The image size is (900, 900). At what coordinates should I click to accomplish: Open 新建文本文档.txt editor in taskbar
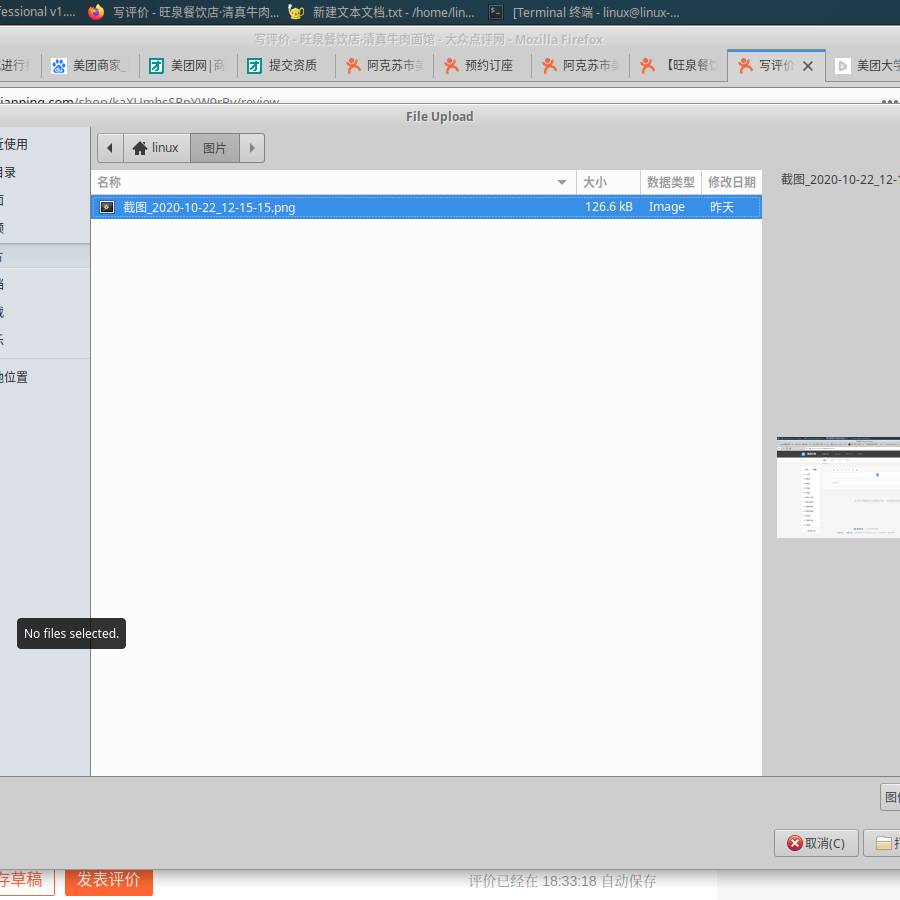pyautogui.click(x=382, y=12)
